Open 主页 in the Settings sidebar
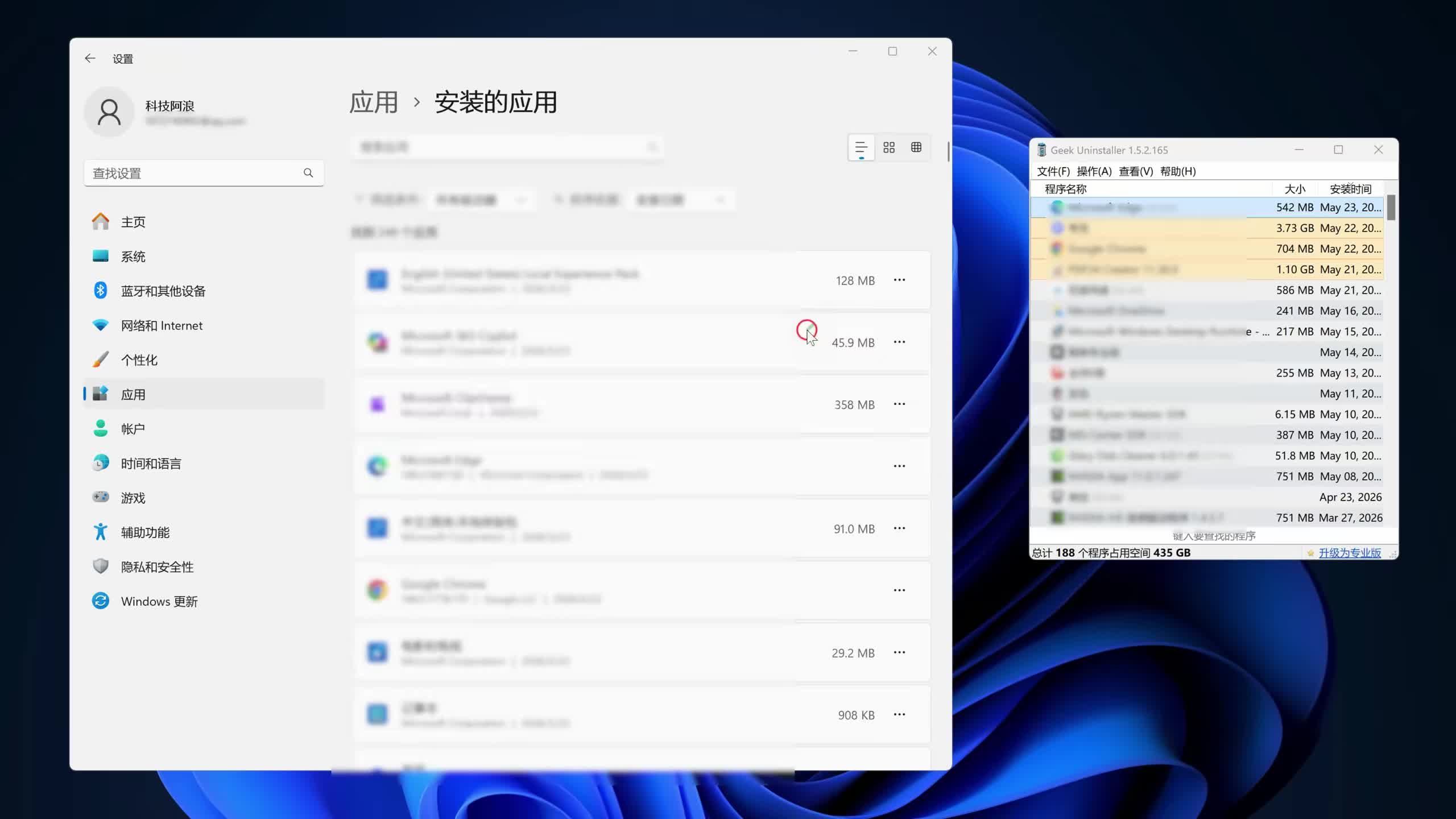 [204, 222]
